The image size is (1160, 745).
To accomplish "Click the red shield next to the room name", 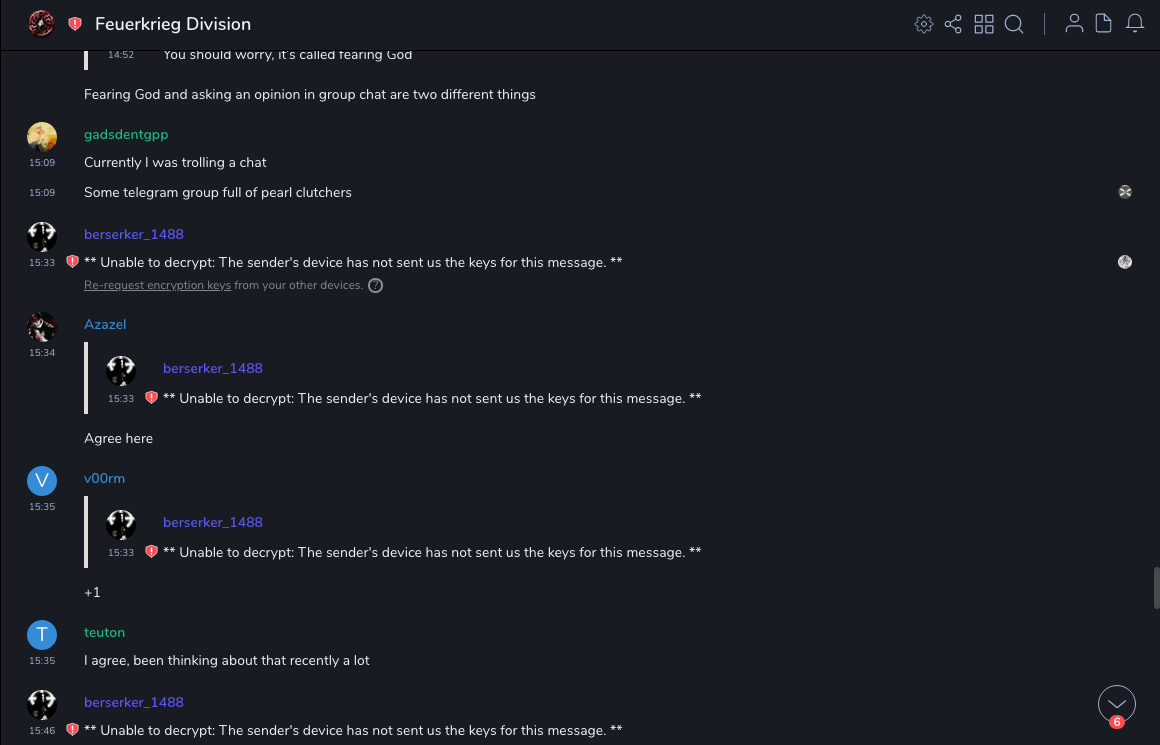I will (75, 24).
